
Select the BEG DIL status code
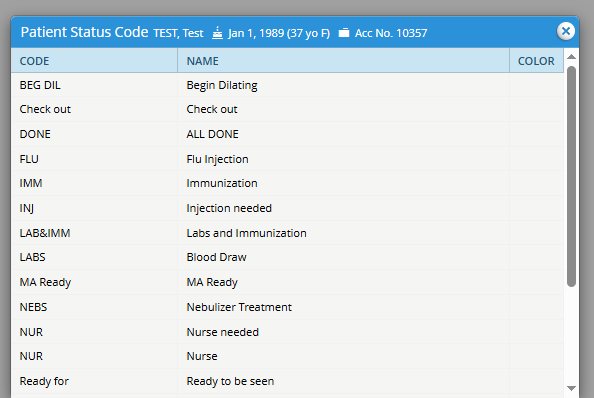(40, 85)
